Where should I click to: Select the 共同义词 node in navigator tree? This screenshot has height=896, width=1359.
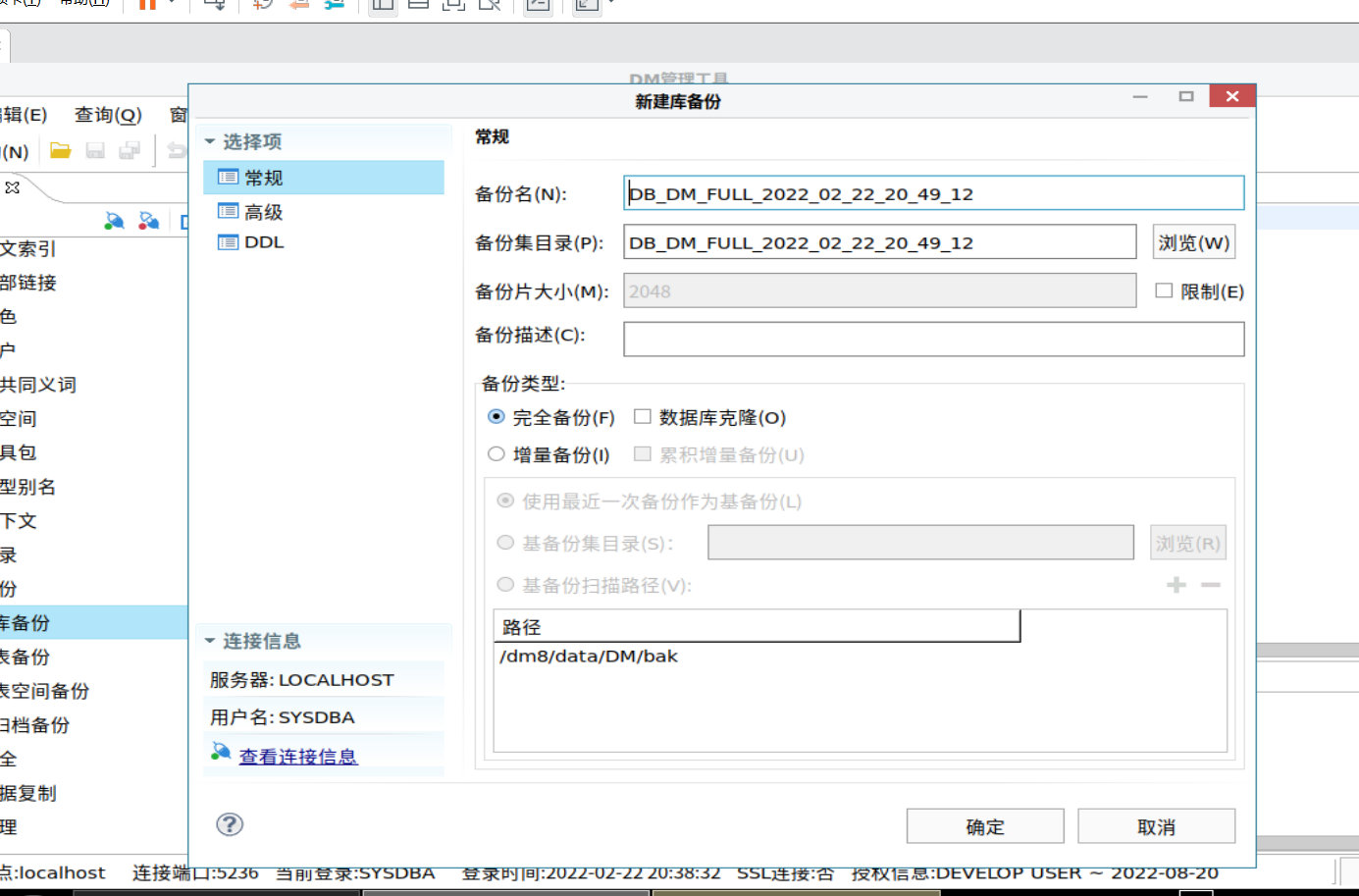pos(38,385)
